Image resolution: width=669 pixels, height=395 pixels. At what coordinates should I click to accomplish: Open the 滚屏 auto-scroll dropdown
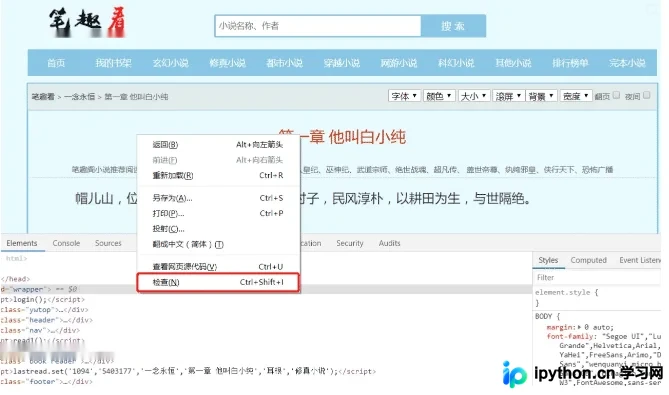[x=508, y=96]
